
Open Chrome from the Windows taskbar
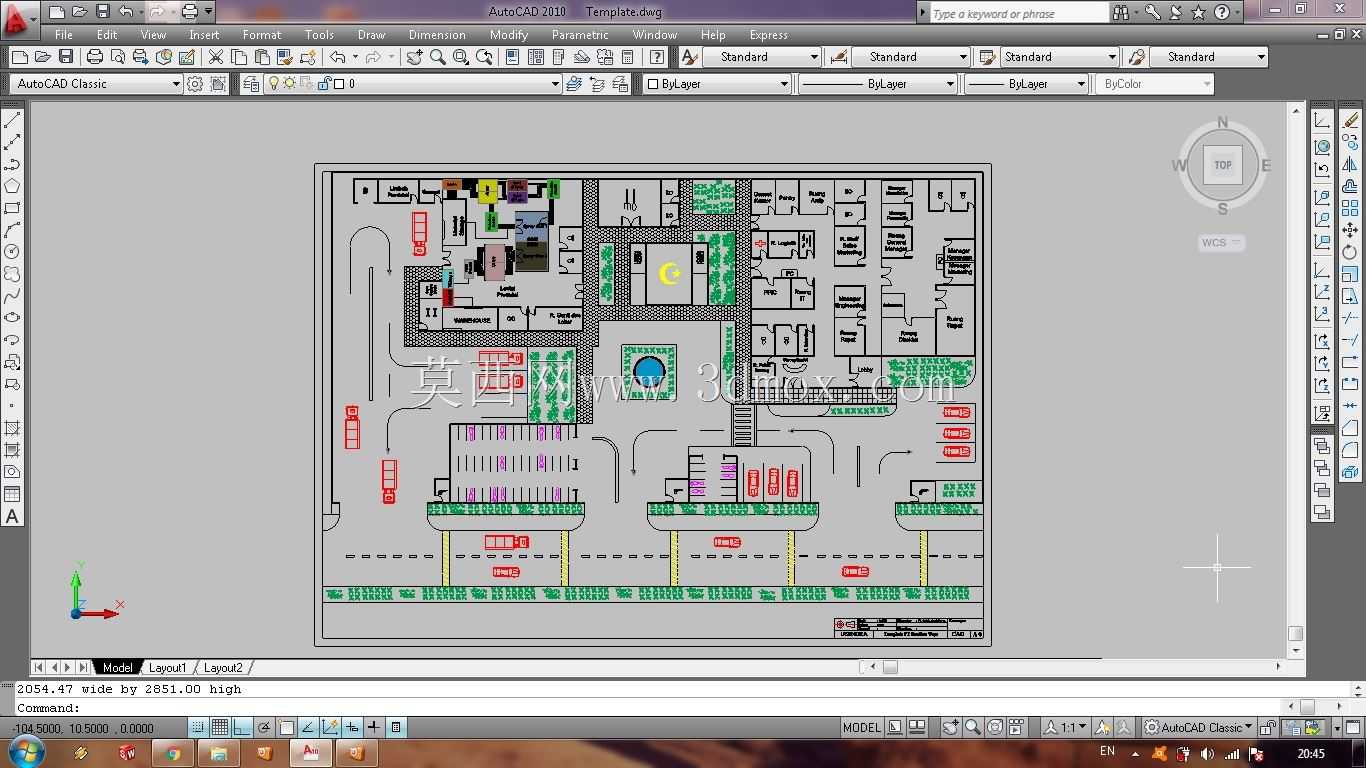[173, 753]
